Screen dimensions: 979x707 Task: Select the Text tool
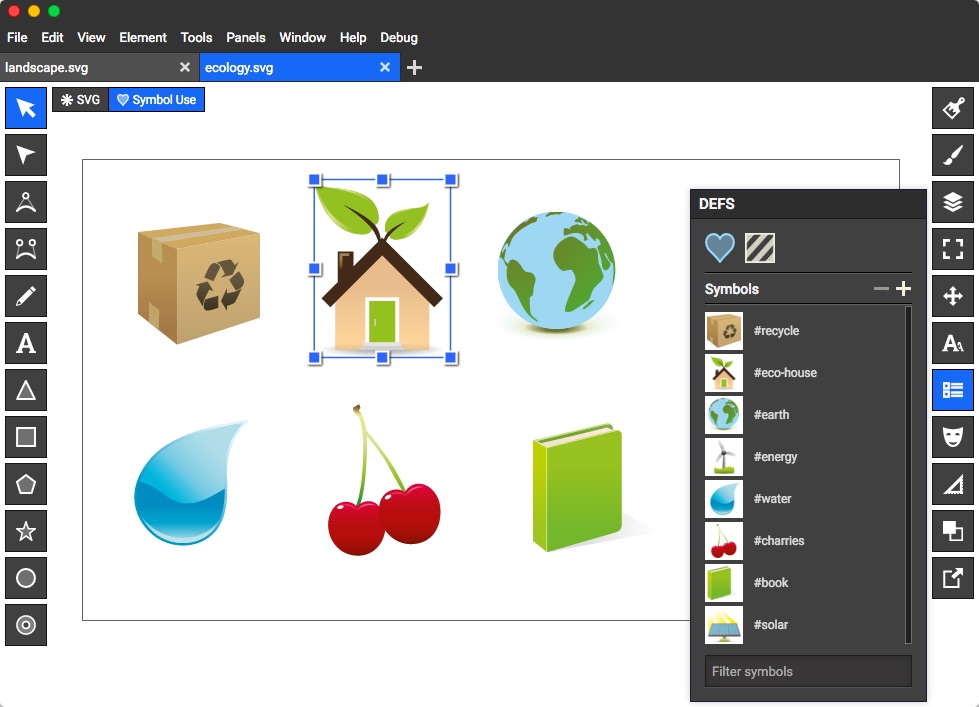pos(25,342)
